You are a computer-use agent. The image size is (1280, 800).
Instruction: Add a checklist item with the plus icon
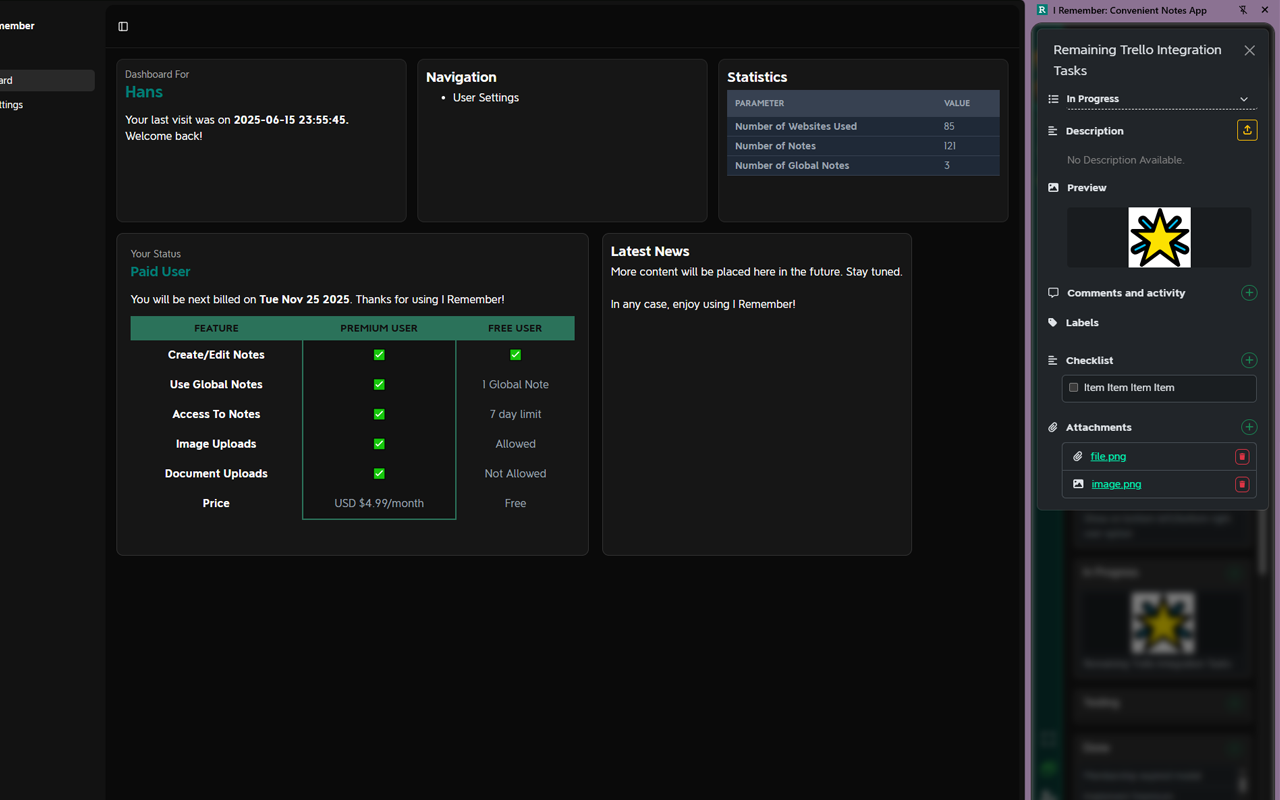(x=1249, y=360)
